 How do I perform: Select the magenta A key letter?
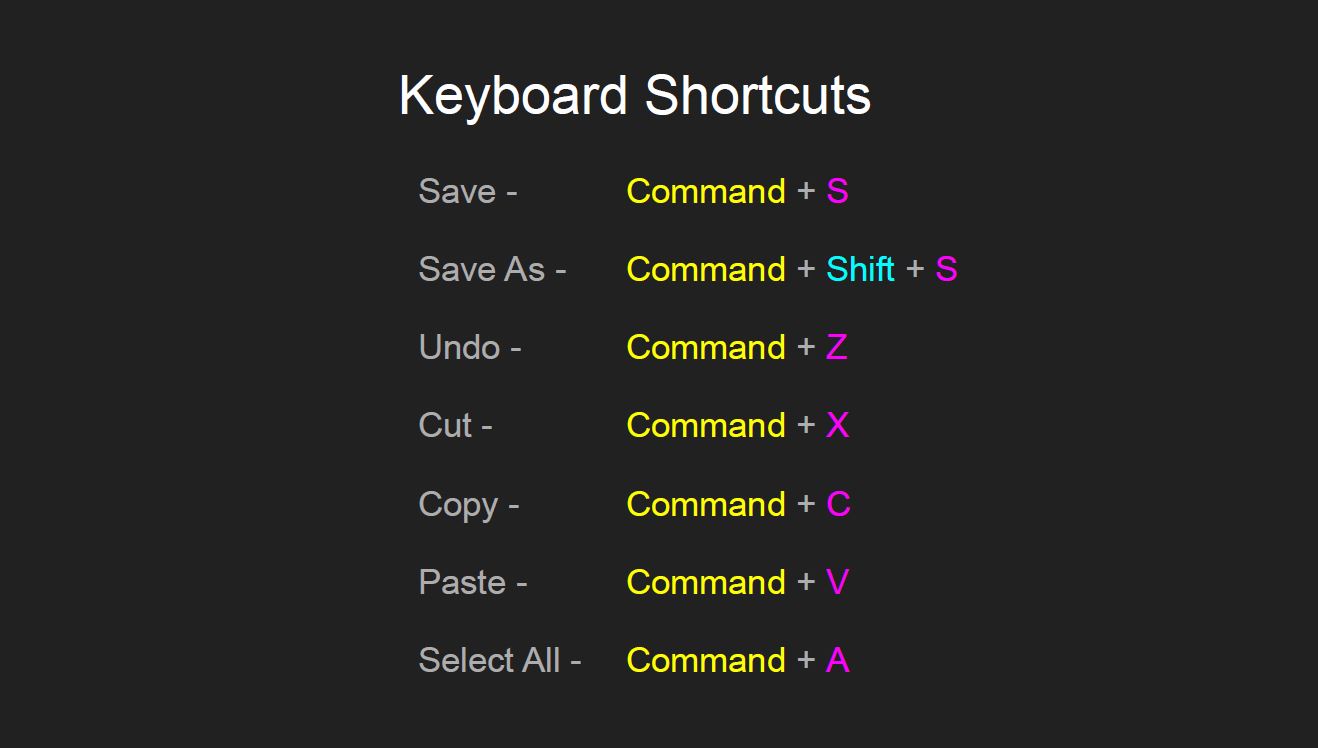coord(837,660)
